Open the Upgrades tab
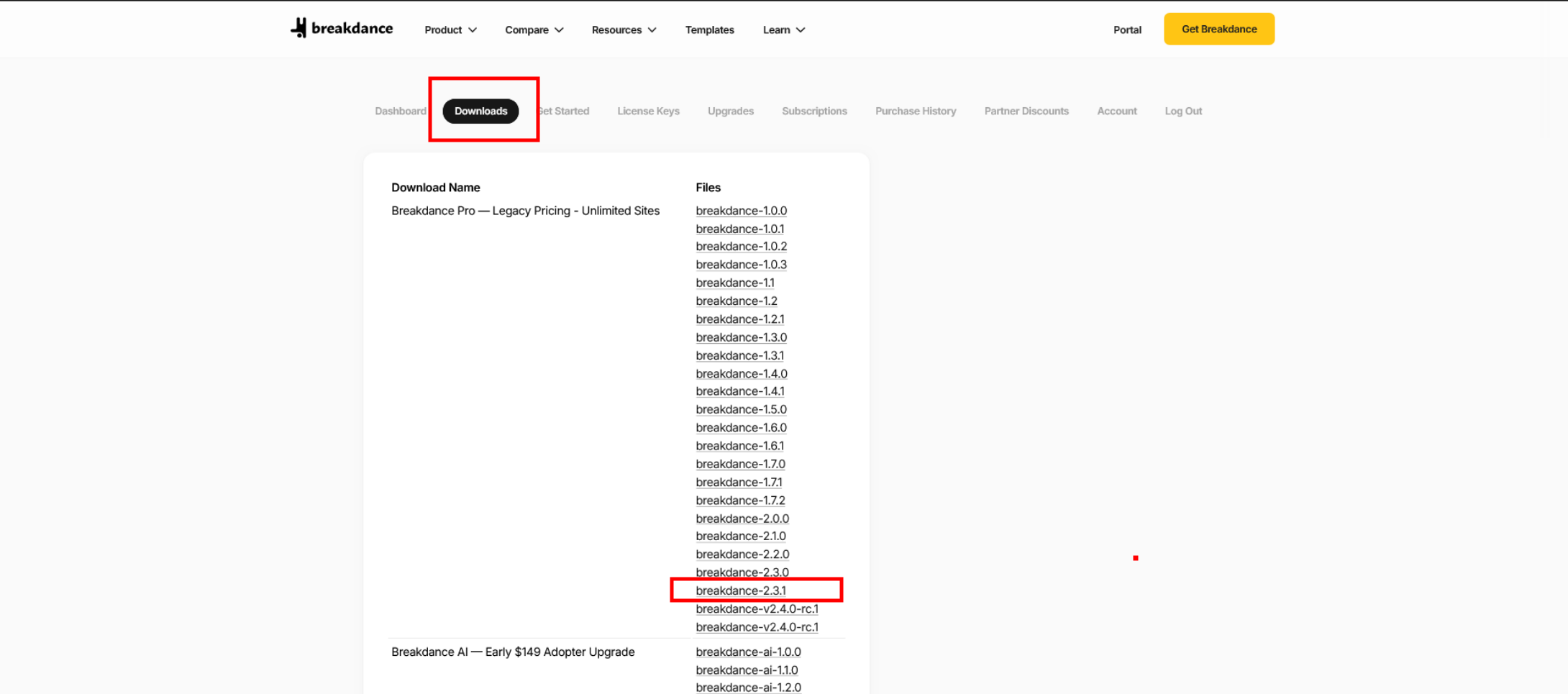This screenshot has width=1568, height=694. 731,111
